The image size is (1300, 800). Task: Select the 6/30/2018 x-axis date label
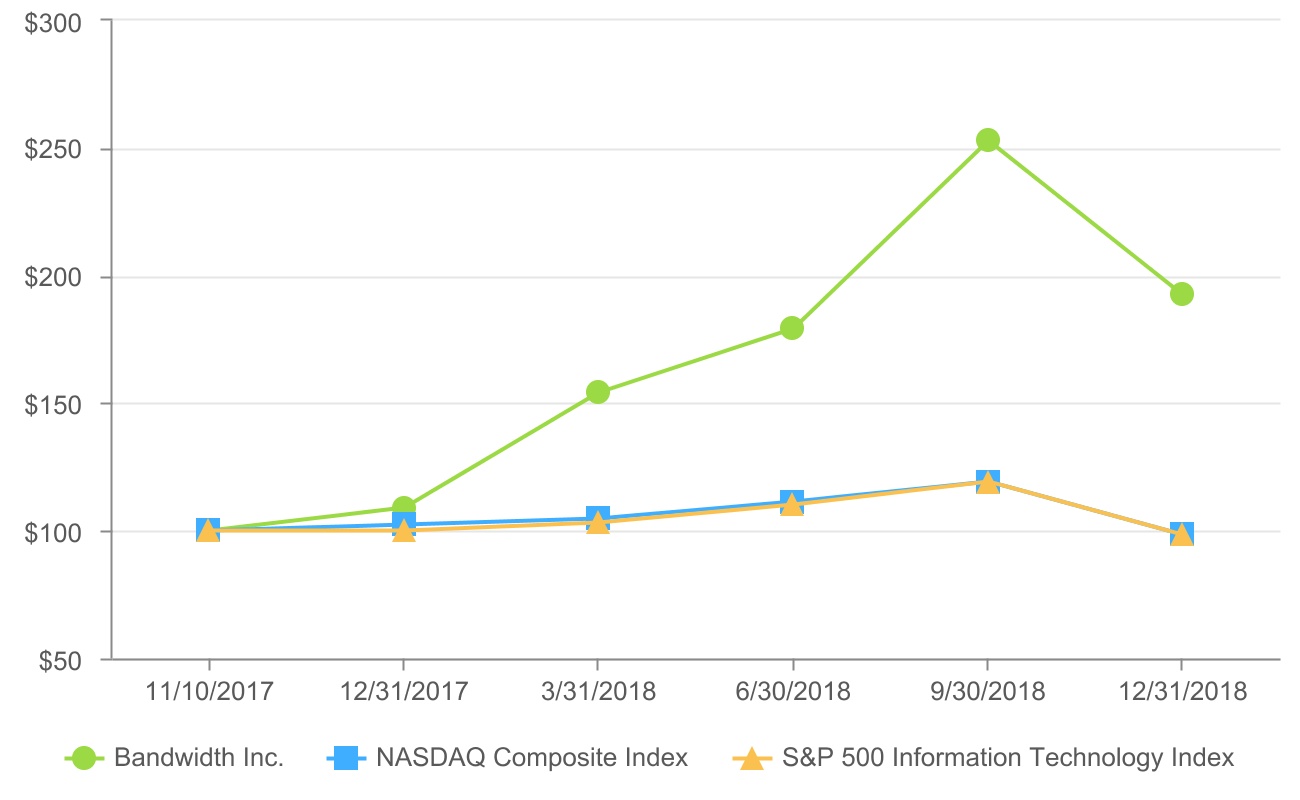[793, 692]
